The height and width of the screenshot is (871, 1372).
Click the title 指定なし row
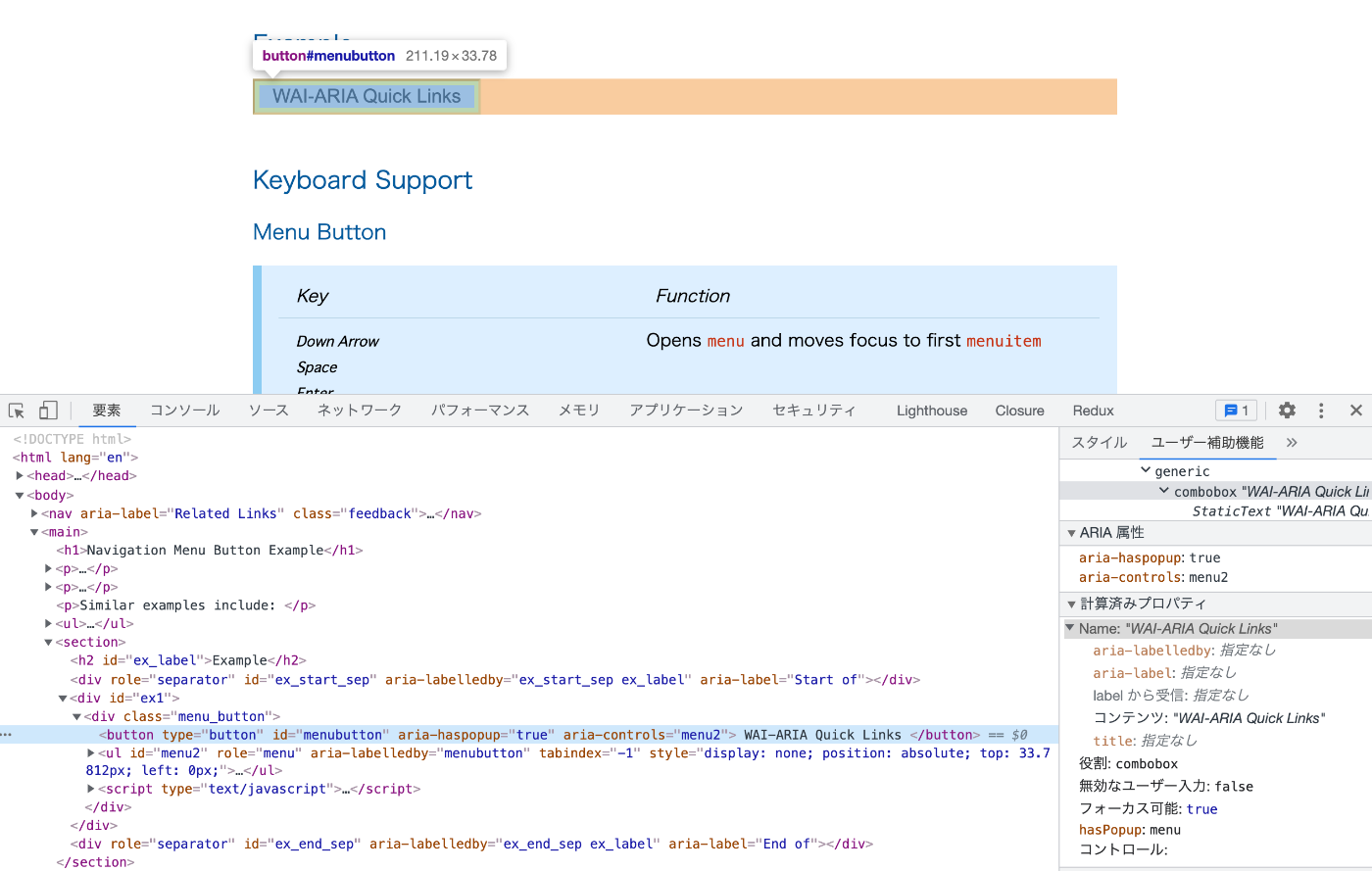[x=1145, y=741]
